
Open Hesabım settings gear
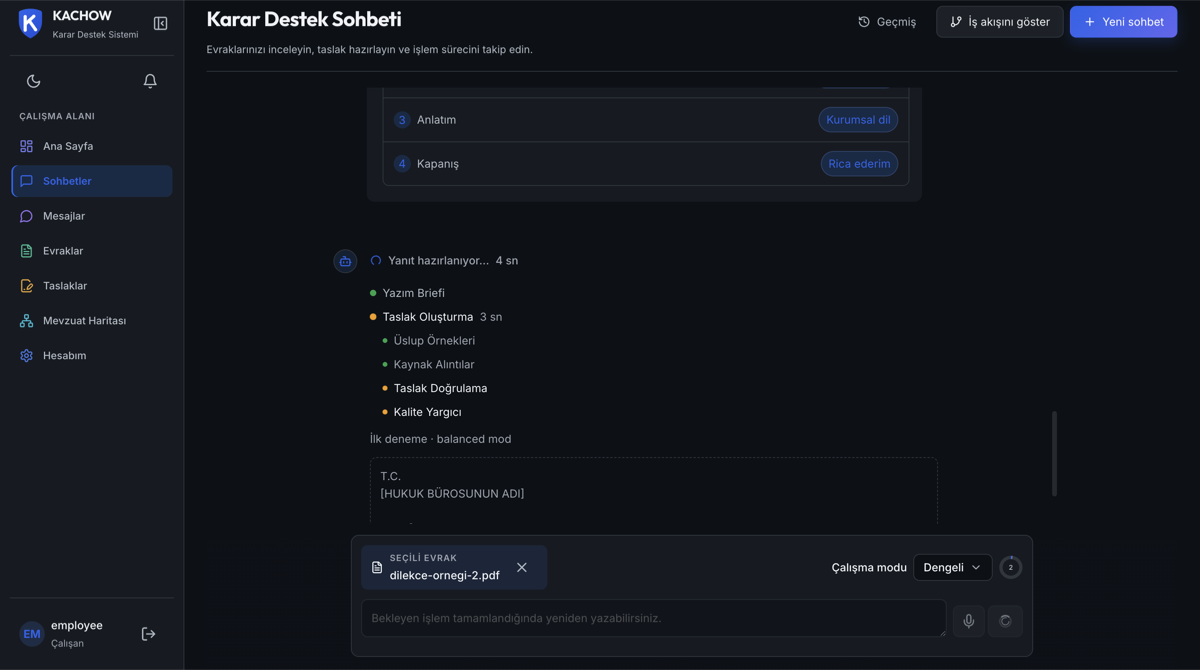point(26,356)
